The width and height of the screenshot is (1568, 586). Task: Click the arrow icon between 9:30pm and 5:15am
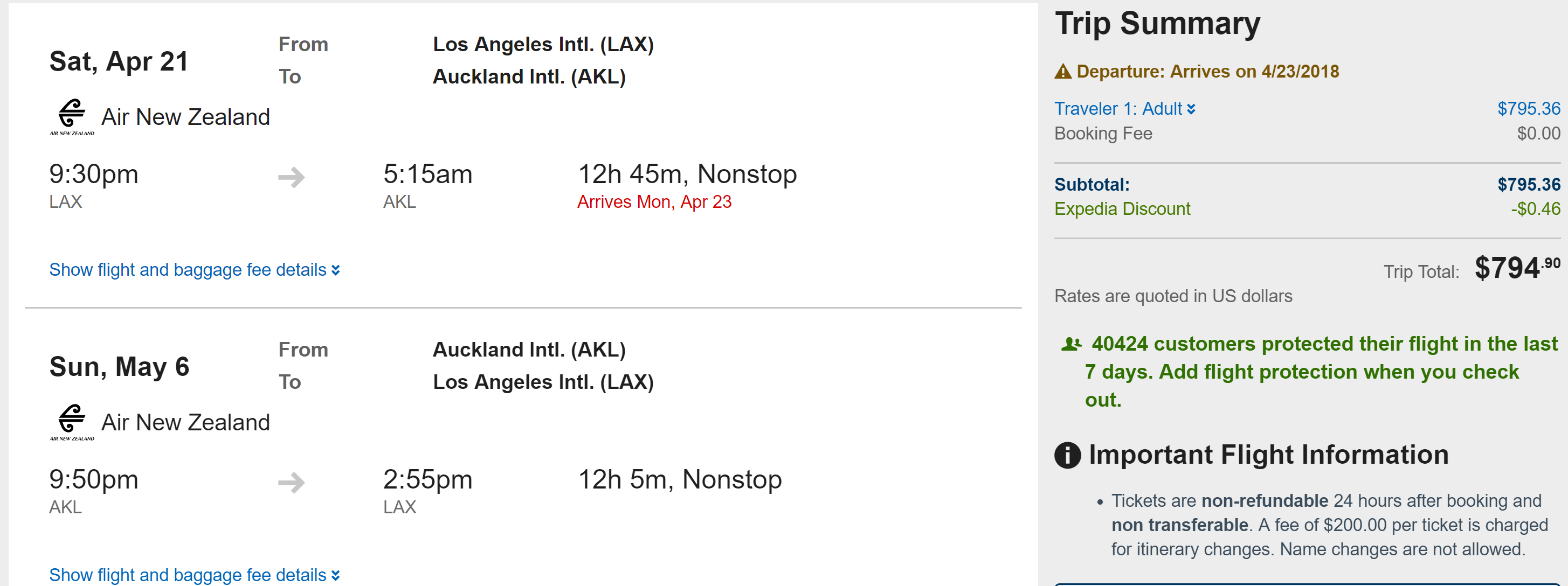point(291,177)
